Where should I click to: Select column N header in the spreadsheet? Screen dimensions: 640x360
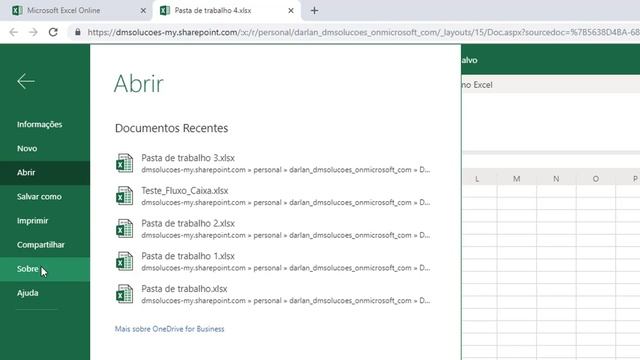[x=556, y=179]
